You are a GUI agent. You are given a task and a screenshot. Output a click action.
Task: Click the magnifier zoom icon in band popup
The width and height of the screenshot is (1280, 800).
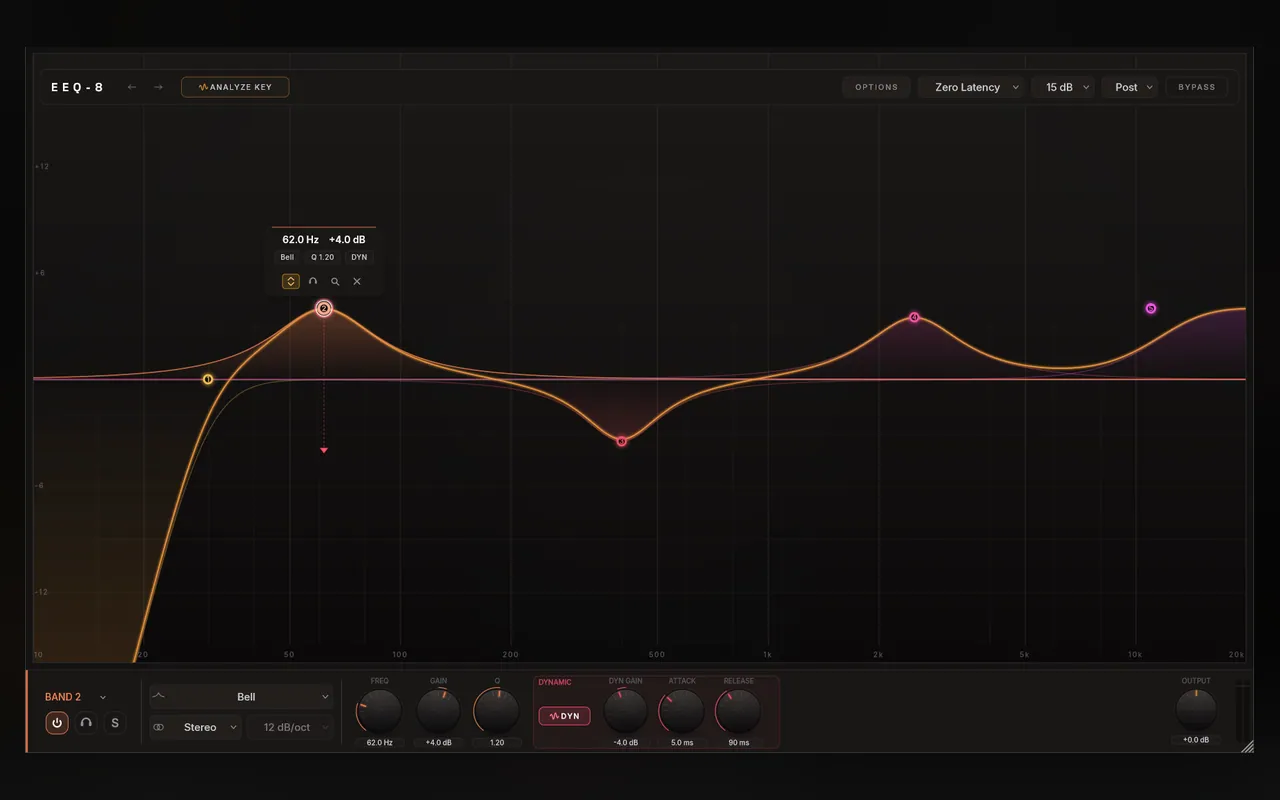pyautogui.click(x=335, y=282)
